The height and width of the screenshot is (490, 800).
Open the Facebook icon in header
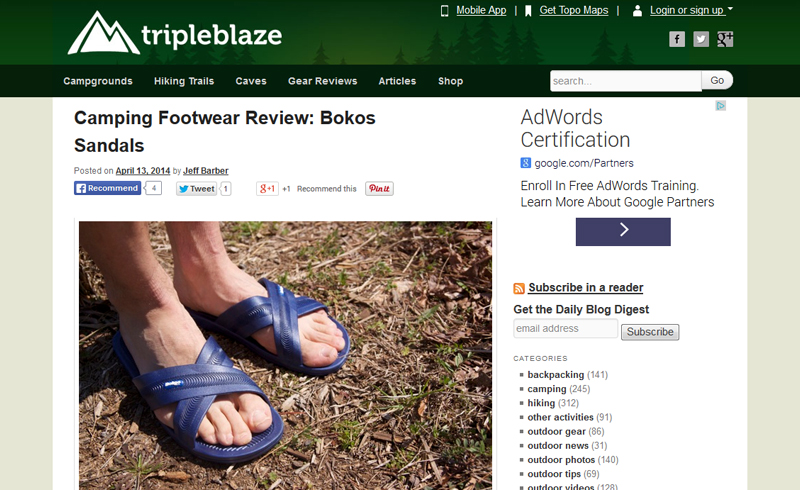pos(677,39)
